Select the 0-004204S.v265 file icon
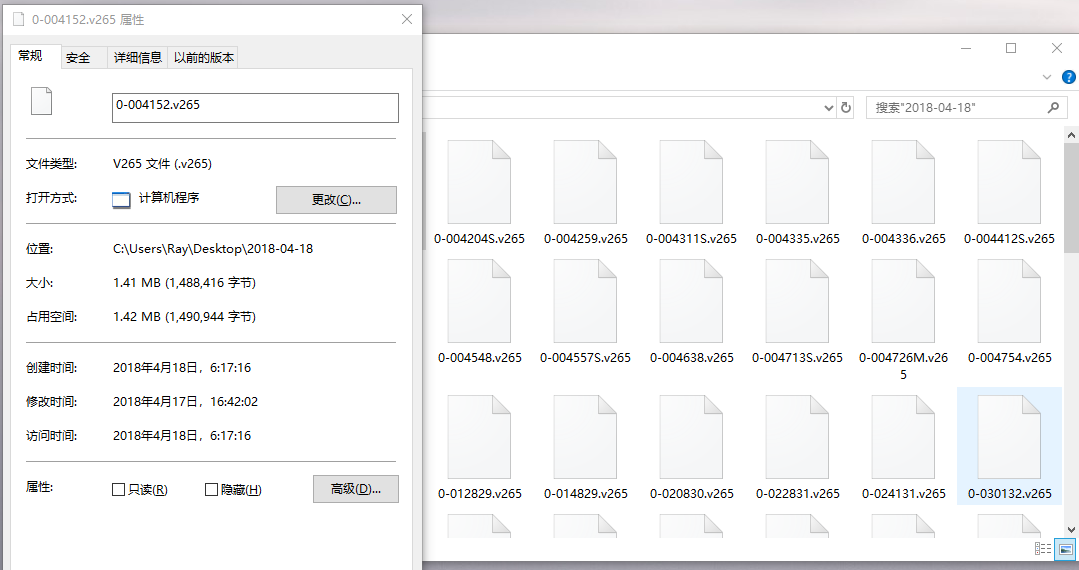This screenshot has width=1079, height=570. [x=479, y=183]
